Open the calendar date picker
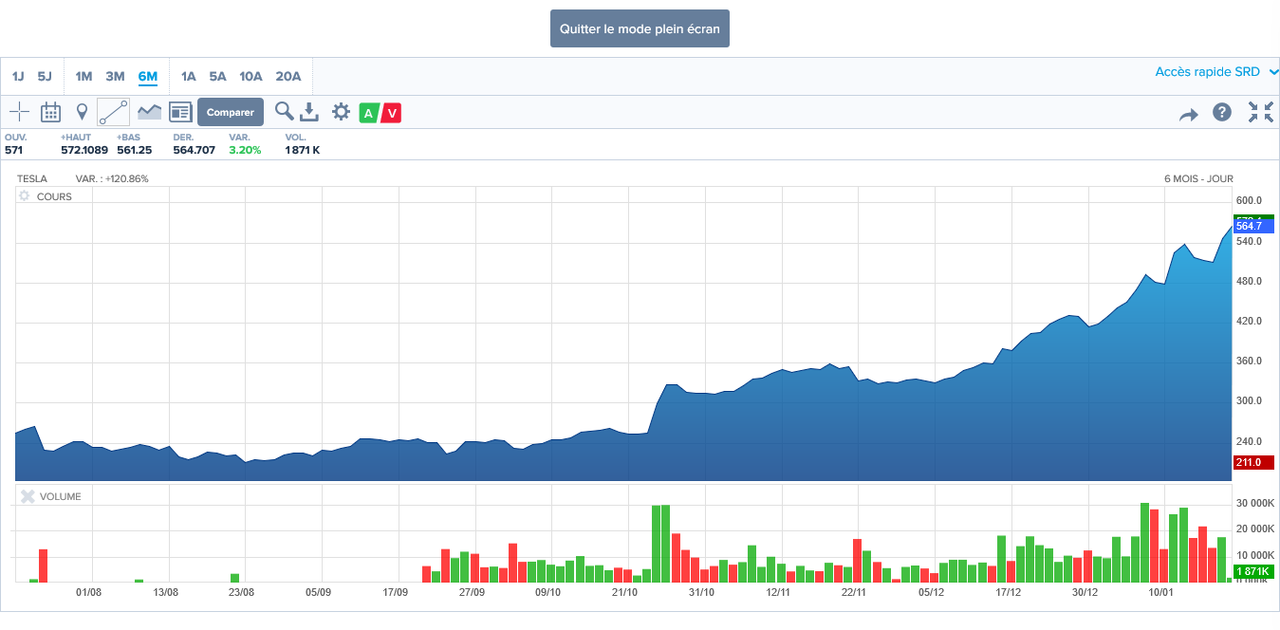The width and height of the screenshot is (1280, 630). (51, 112)
